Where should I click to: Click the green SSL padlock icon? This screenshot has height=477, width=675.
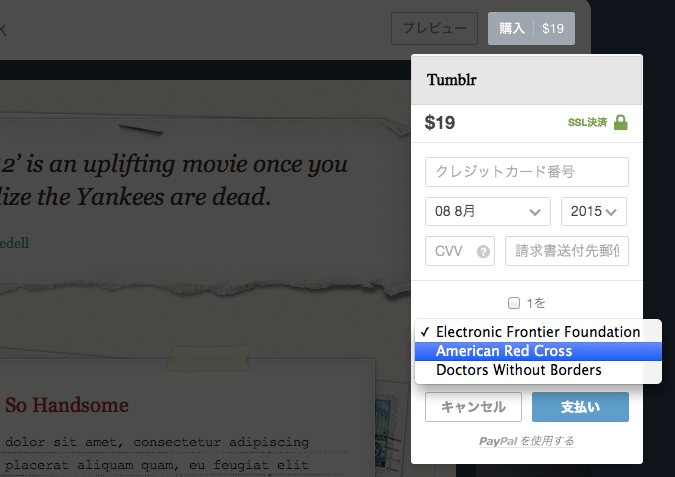coord(620,122)
